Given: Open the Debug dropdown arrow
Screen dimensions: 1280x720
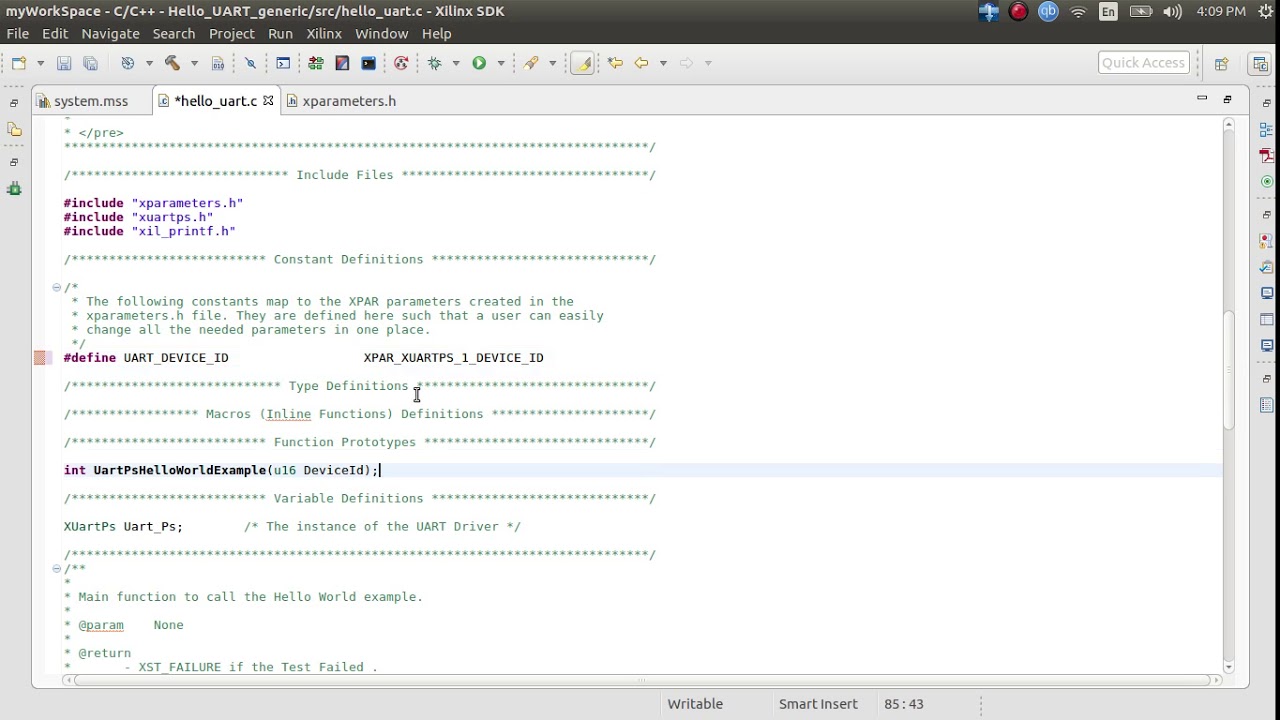Looking at the screenshot, I should click(x=456, y=63).
